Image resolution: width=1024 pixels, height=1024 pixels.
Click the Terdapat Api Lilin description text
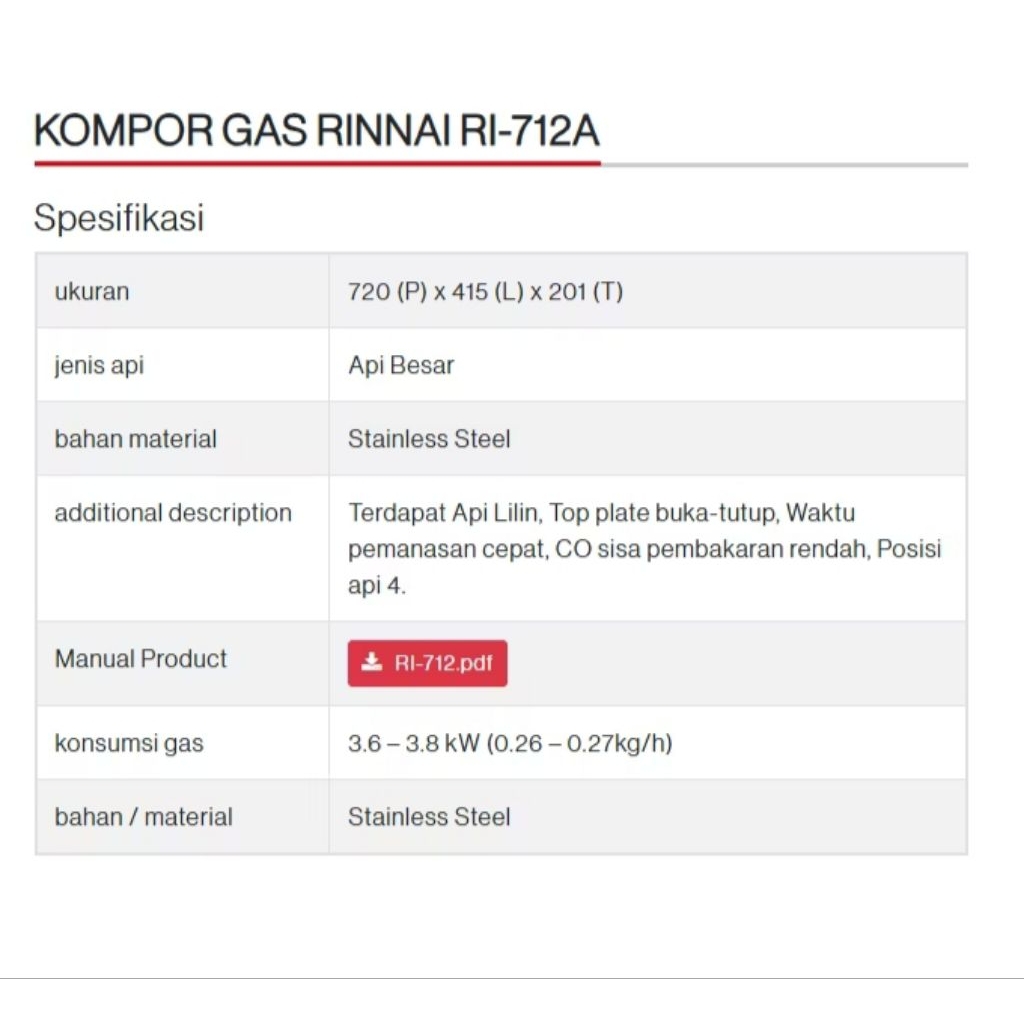pyautogui.click(x=446, y=513)
